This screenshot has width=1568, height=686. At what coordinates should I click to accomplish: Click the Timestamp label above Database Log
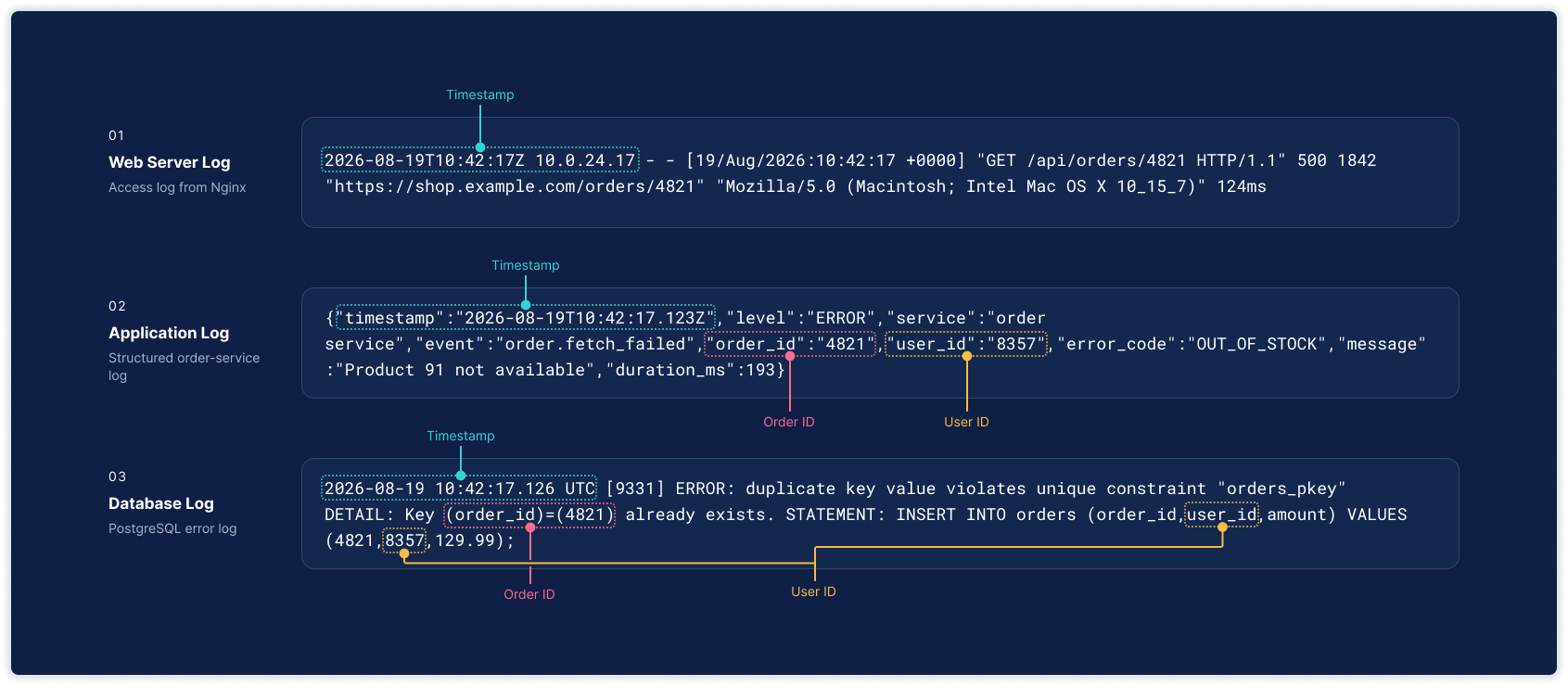point(460,436)
